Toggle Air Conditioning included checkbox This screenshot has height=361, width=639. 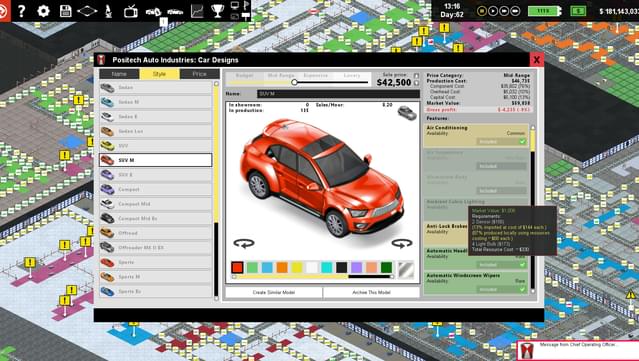tap(522, 141)
